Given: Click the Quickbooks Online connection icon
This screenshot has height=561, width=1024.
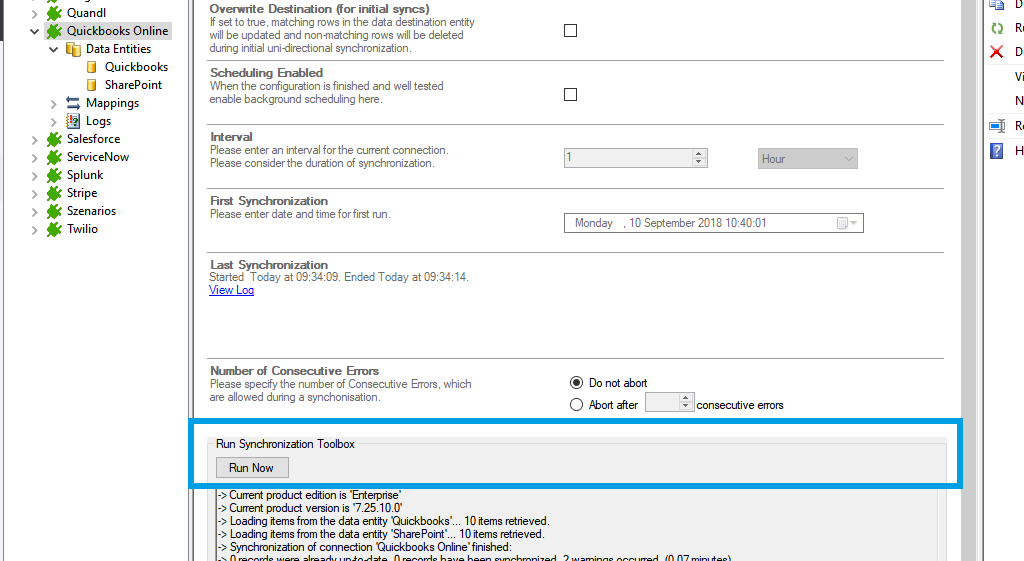Looking at the screenshot, I should pos(54,31).
